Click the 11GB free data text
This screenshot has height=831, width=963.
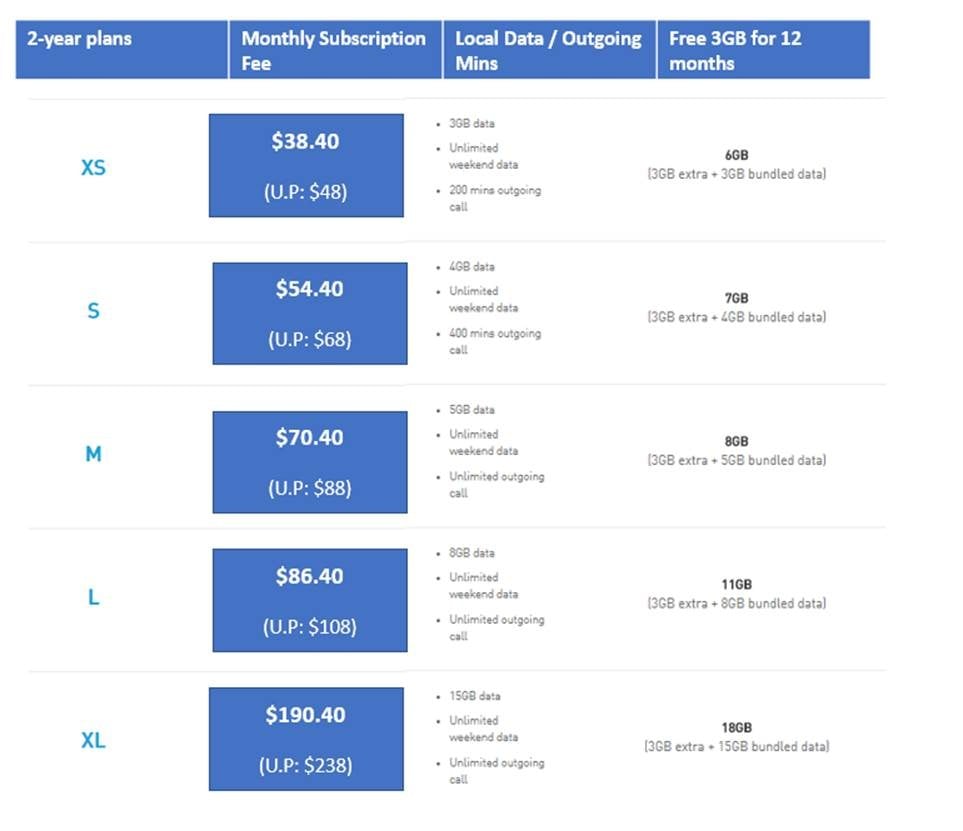tap(736, 584)
